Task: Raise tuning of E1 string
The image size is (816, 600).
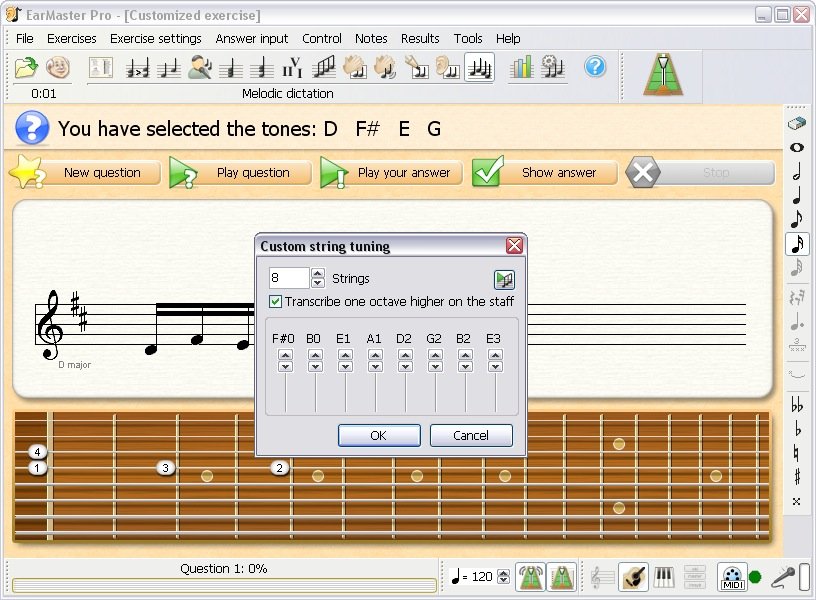Action: tap(345, 354)
